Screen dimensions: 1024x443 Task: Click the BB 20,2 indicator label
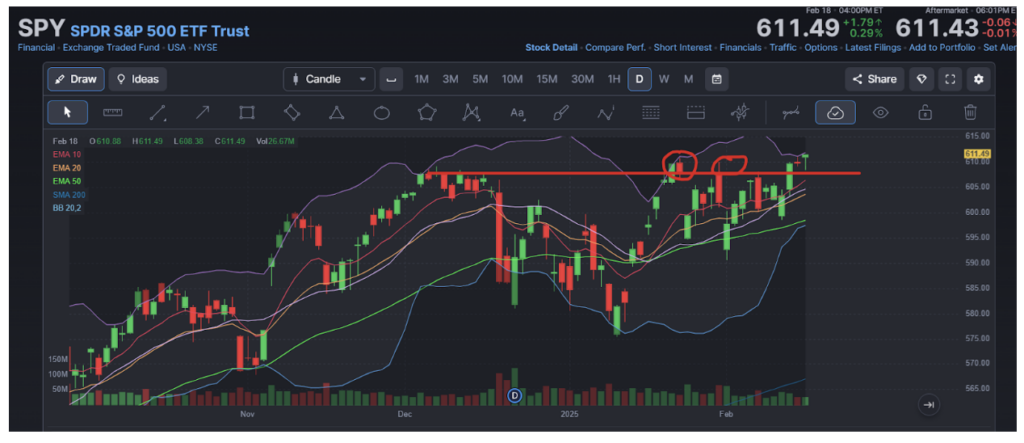click(x=67, y=208)
